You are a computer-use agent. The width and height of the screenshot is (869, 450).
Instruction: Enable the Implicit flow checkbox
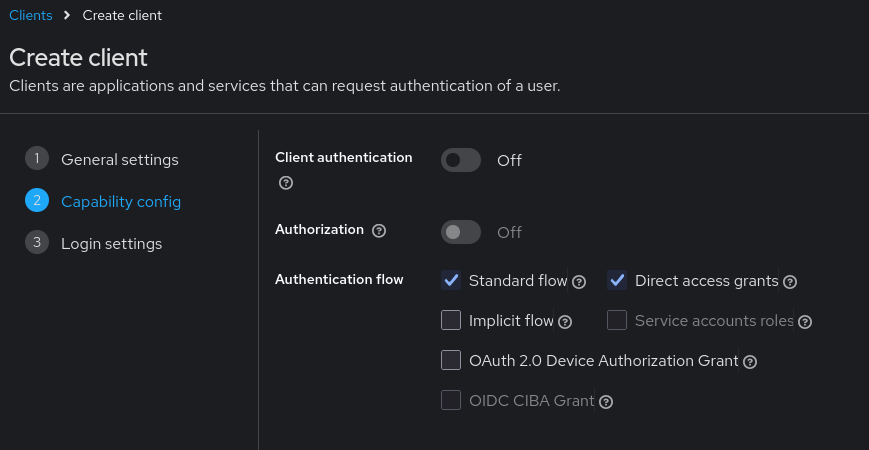[x=451, y=321]
